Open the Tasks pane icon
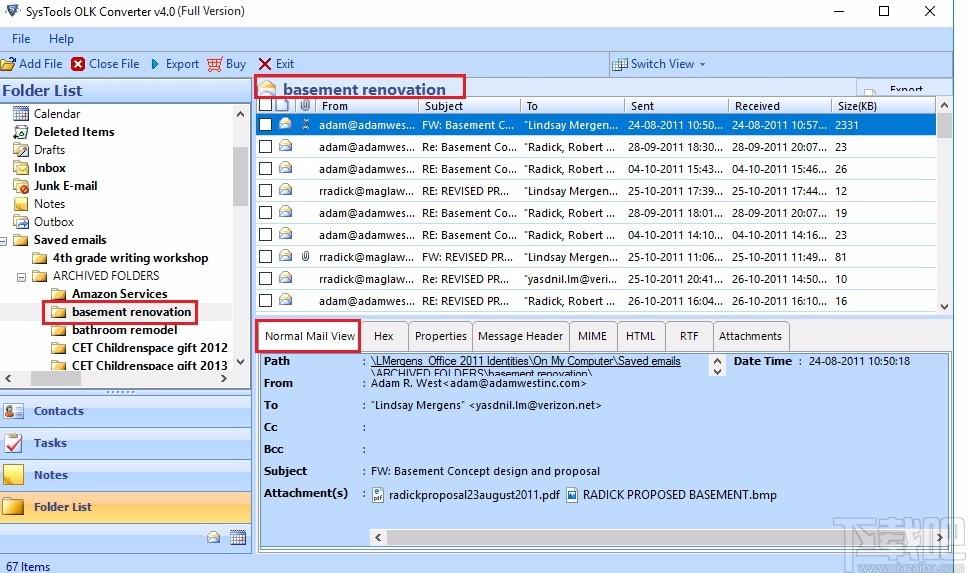 pos(13,443)
